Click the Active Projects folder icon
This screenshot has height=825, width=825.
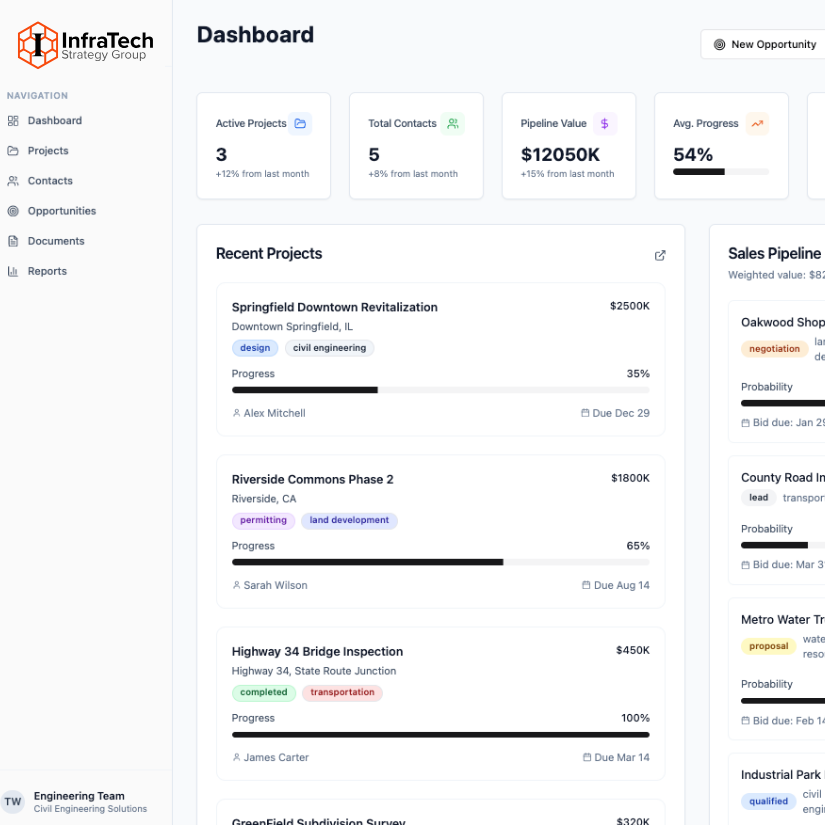click(300, 124)
